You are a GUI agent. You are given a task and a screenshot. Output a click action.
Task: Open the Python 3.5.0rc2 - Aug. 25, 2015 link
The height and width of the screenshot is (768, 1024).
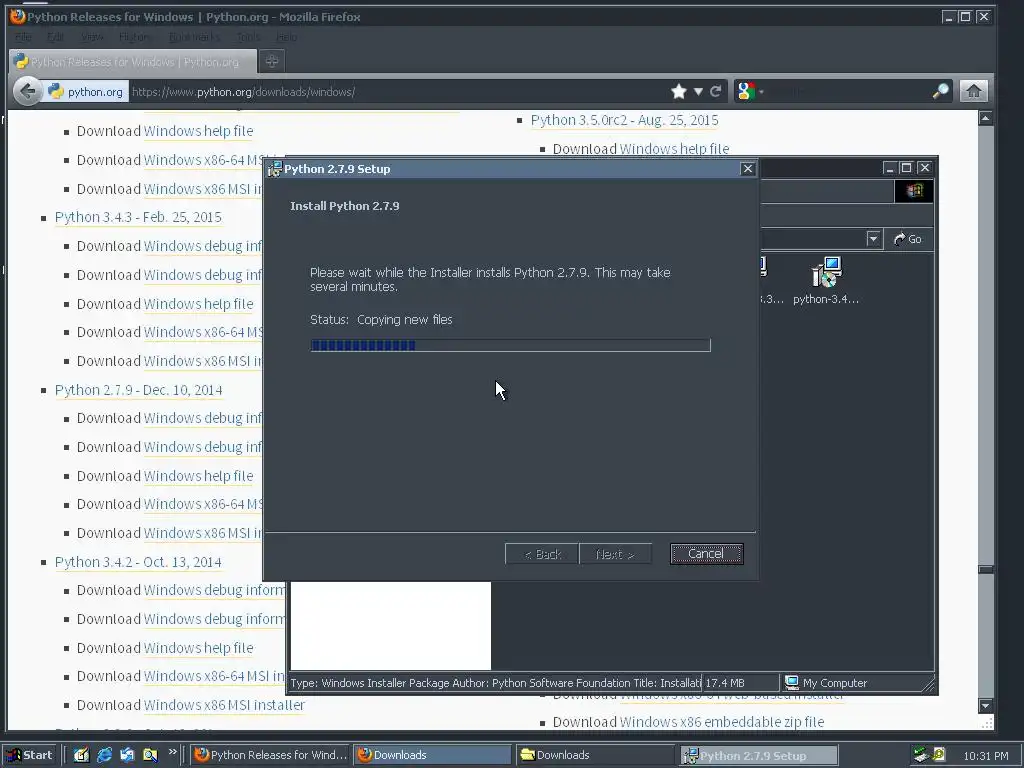[624, 120]
